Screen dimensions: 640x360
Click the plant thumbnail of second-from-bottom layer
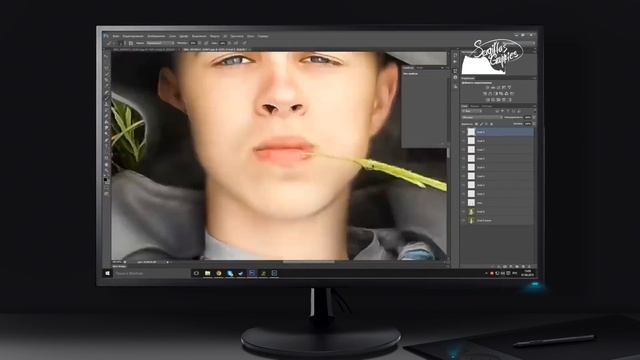tap(471, 211)
